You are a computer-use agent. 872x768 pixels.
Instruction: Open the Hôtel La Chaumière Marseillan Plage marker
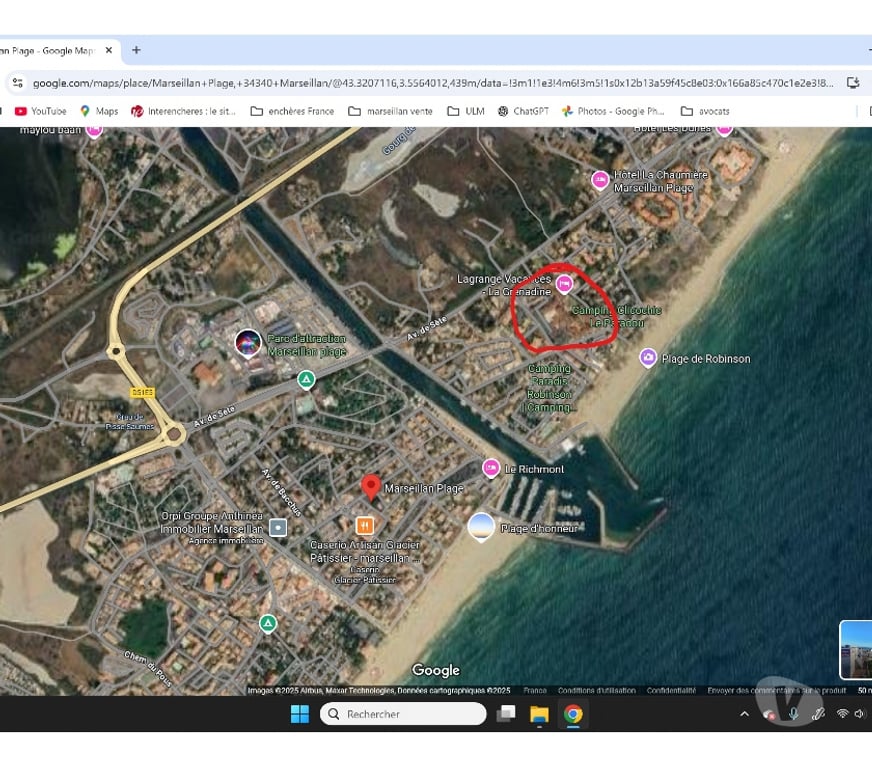point(600,180)
